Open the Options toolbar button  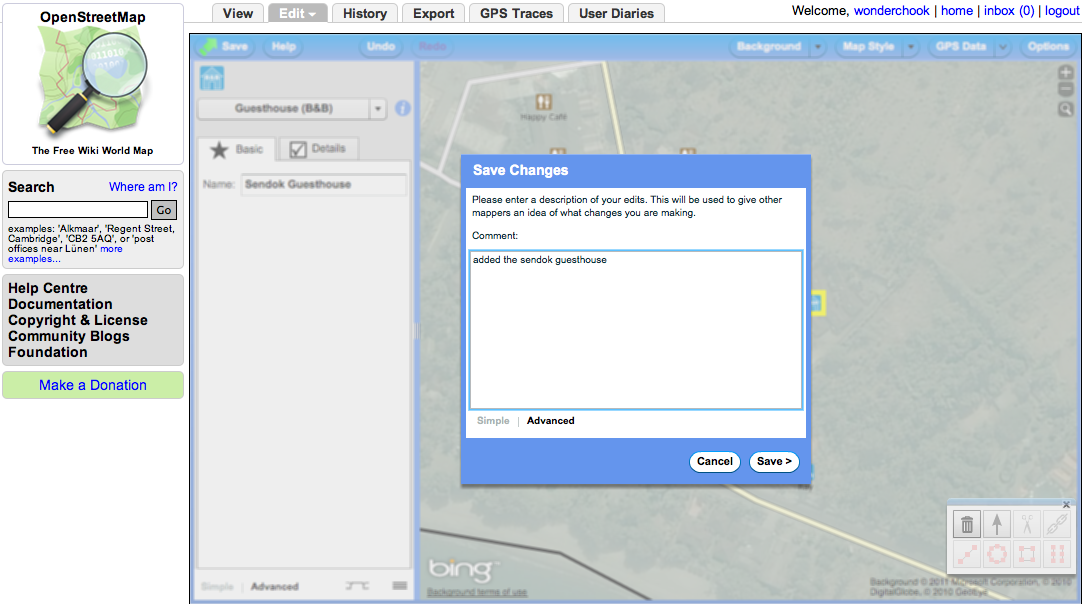tap(1047, 47)
